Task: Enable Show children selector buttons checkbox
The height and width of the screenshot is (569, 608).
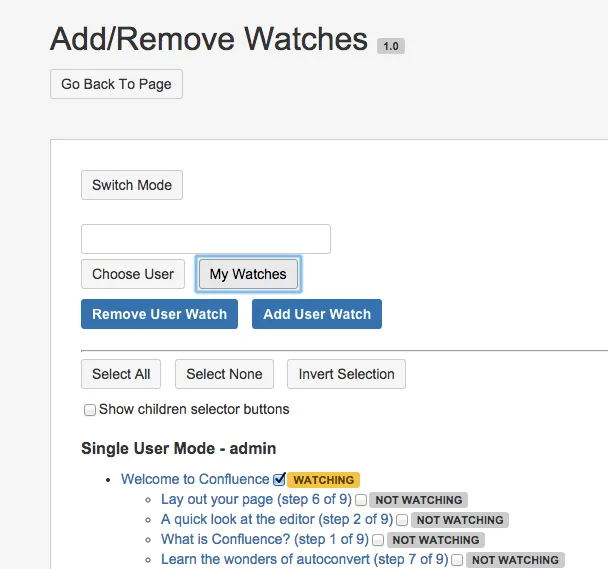Action: click(x=90, y=410)
